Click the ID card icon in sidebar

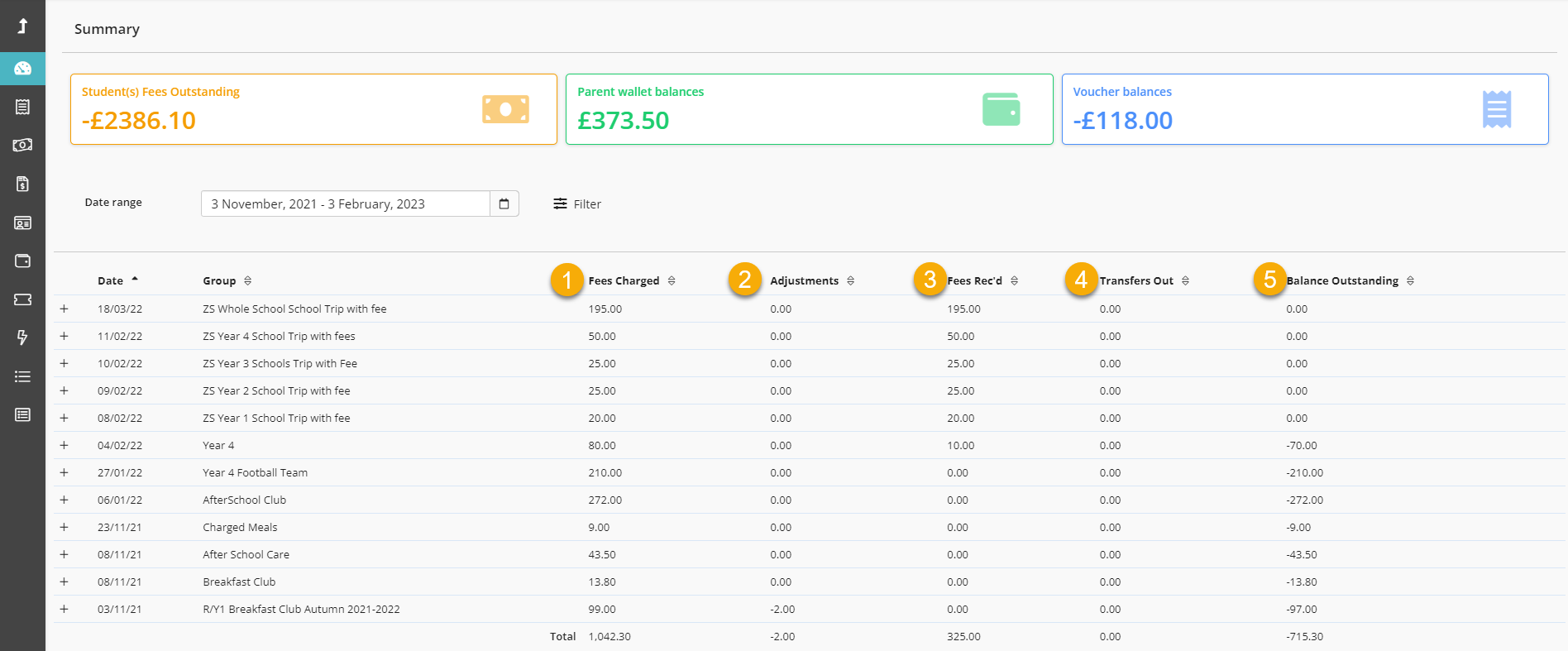click(22, 223)
